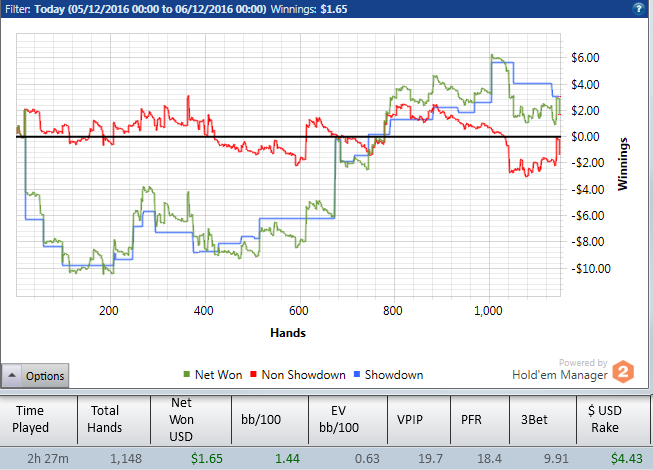653x470 pixels.
Task: Select the Non Showdown legend label
Action: [303, 375]
